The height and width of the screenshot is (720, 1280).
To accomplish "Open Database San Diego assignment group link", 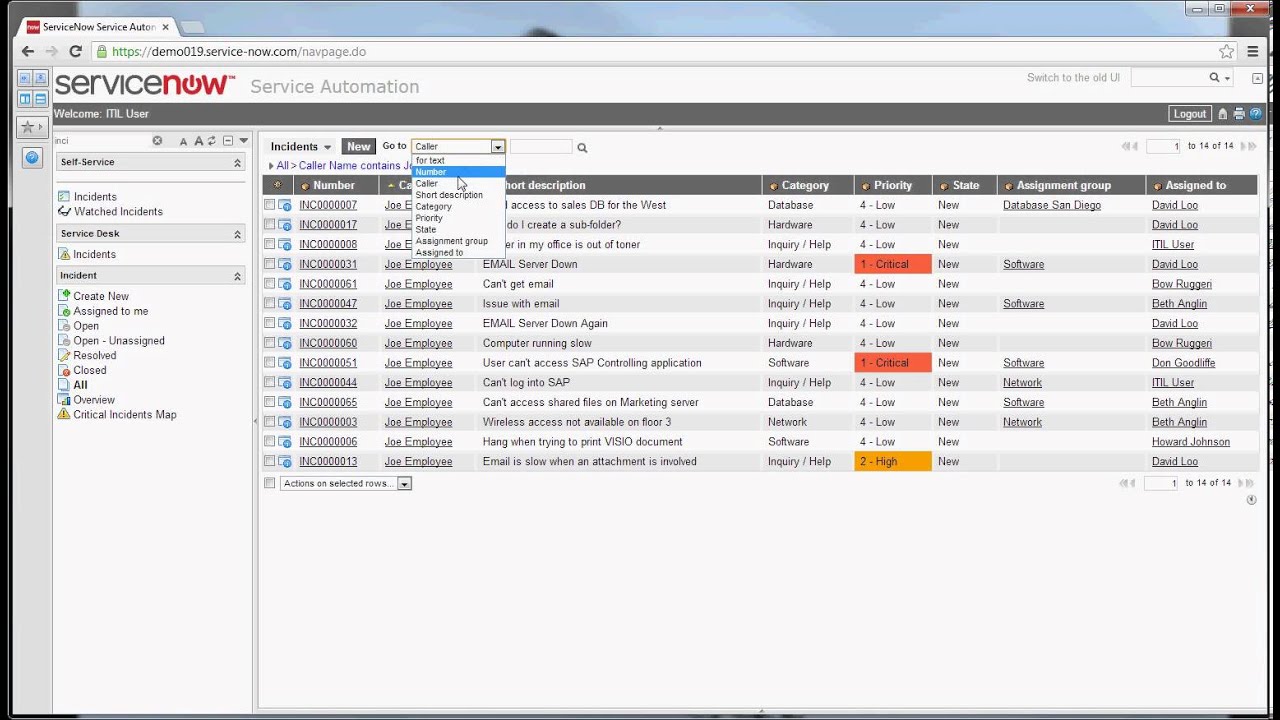I will click(1052, 205).
